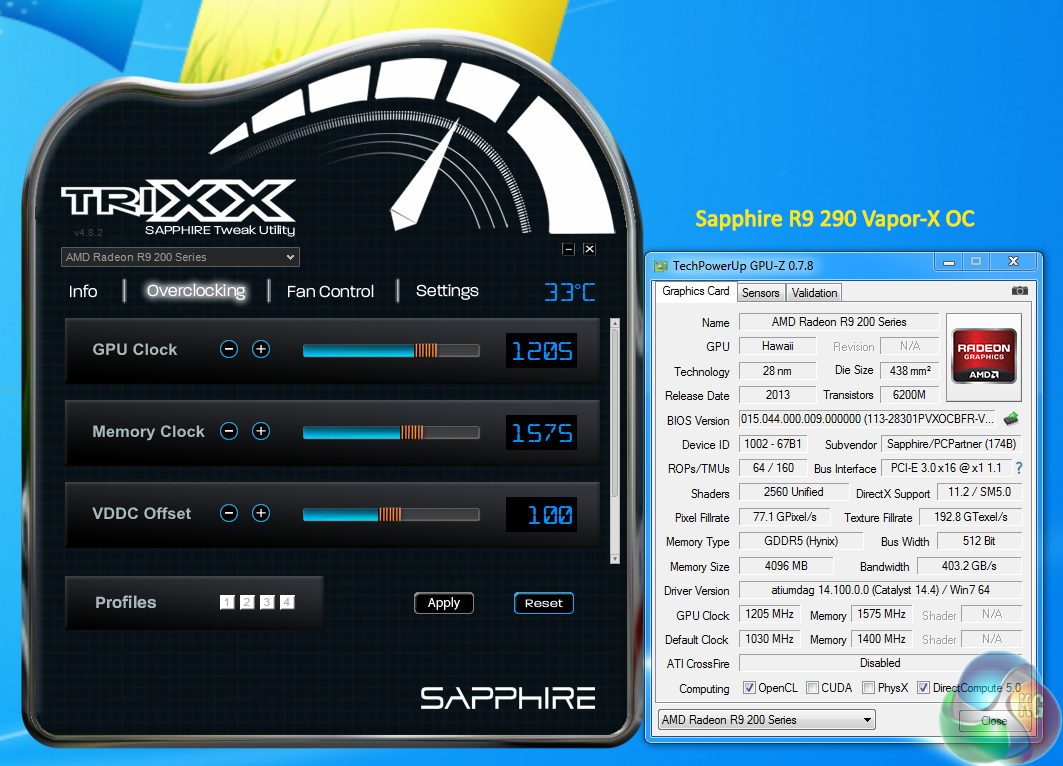The height and width of the screenshot is (766, 1063).
Task: Toggle the CUDA checkbox
Action: click(812, 687)
